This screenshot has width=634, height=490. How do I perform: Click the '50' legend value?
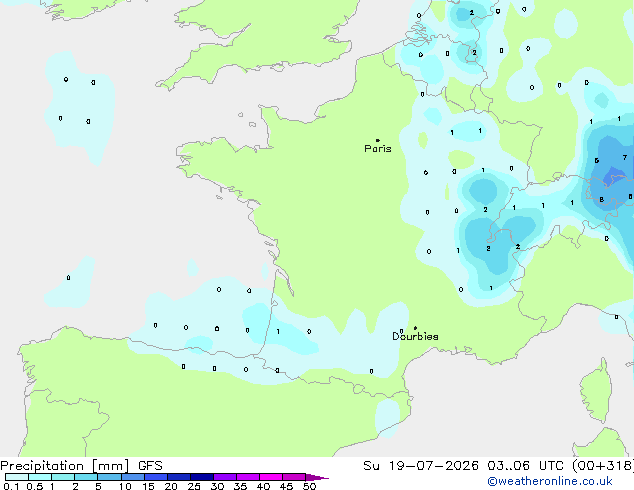pos(309,486)
